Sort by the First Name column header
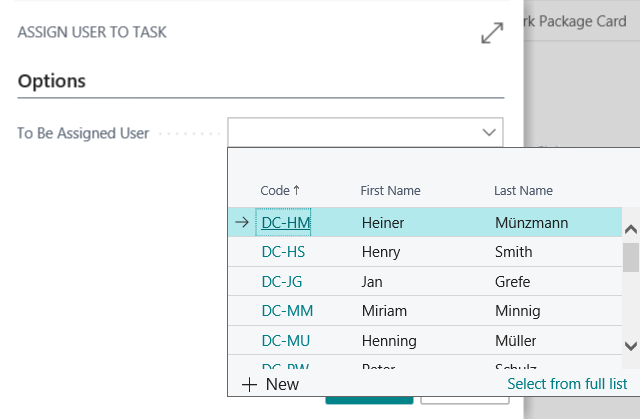Viewport: 640px width, 419px height. (390, 190)
